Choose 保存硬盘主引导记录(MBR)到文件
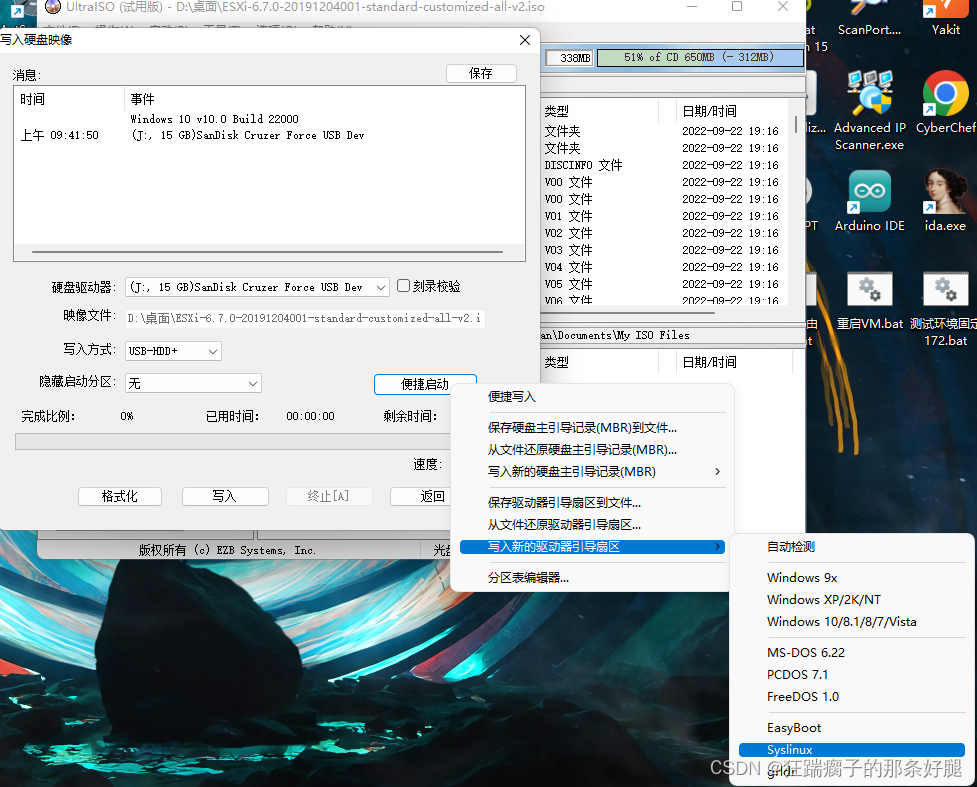The width and height of the screenshot is (977, 787). 582,427
